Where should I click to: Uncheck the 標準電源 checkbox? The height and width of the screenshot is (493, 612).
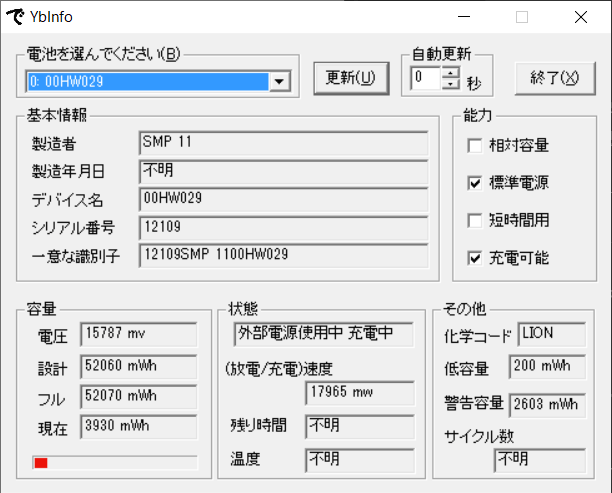475,183
